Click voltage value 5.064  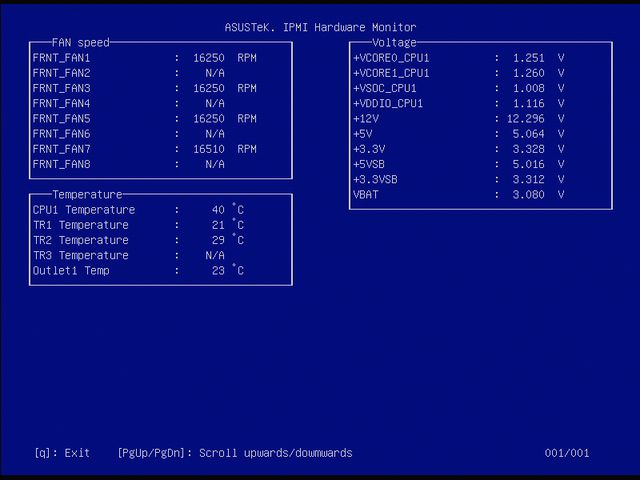[x=529, y=134]
